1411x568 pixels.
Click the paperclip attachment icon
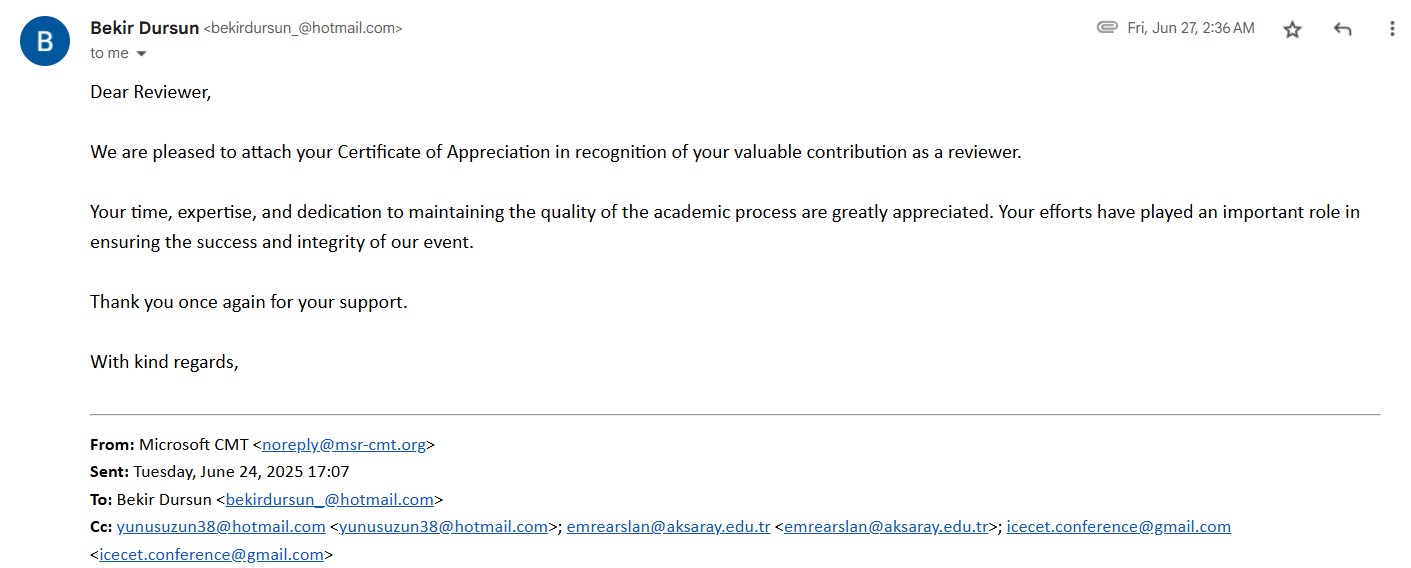coord(1107,28)
